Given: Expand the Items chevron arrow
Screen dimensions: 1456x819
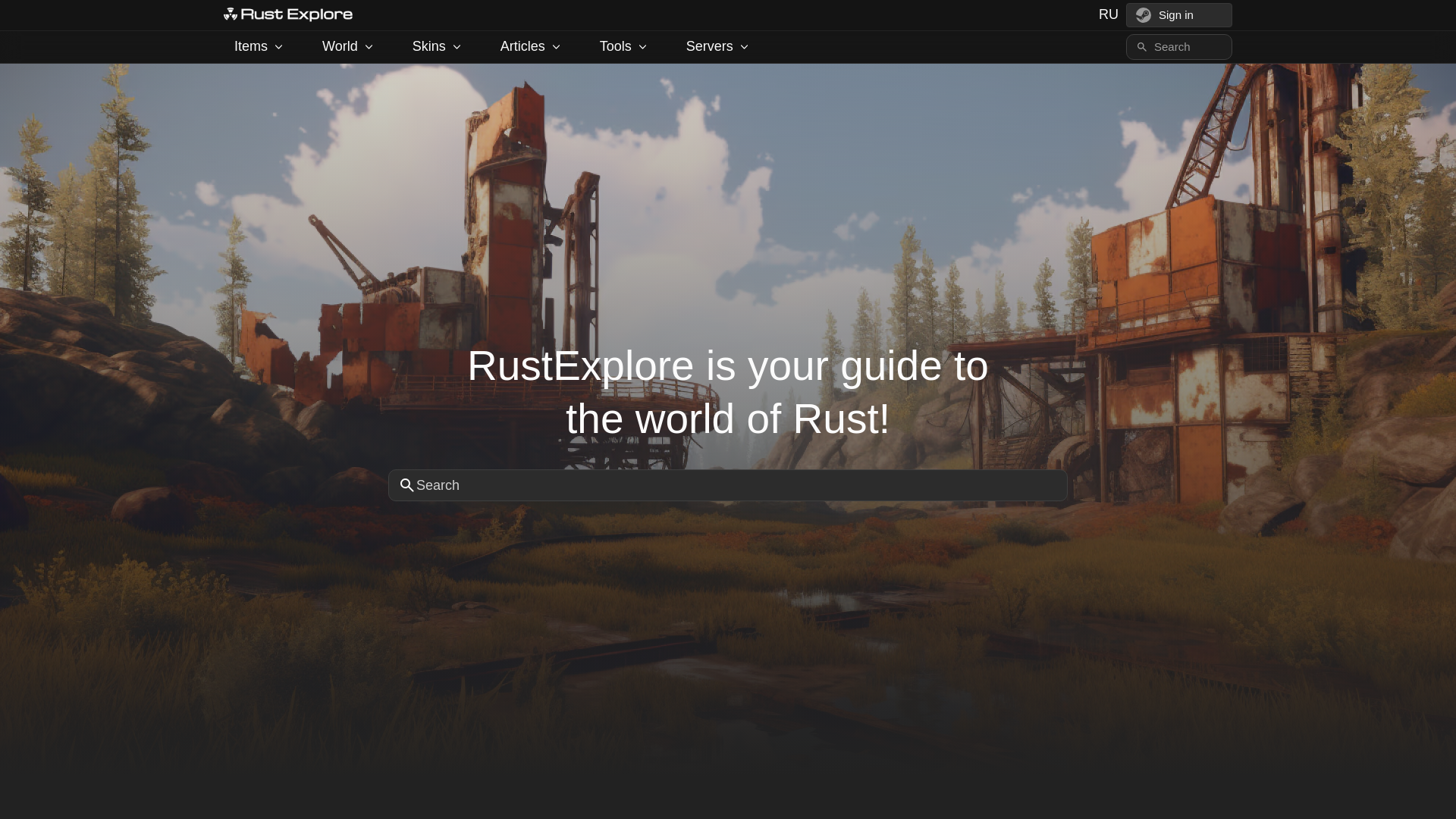Looking at the screenshot, I should 278,47.
